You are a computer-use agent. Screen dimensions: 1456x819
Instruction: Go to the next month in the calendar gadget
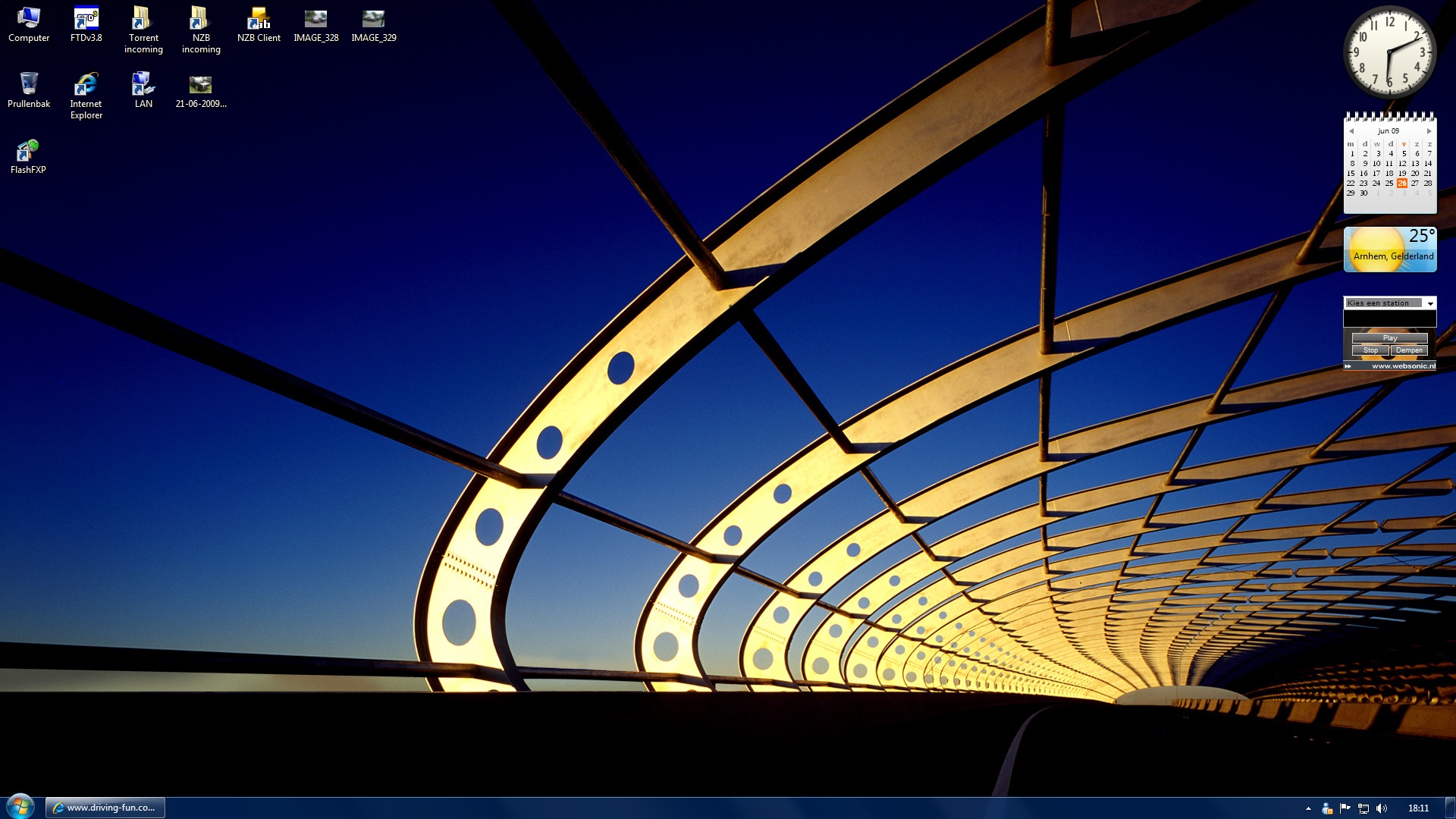pos(1429,131)
